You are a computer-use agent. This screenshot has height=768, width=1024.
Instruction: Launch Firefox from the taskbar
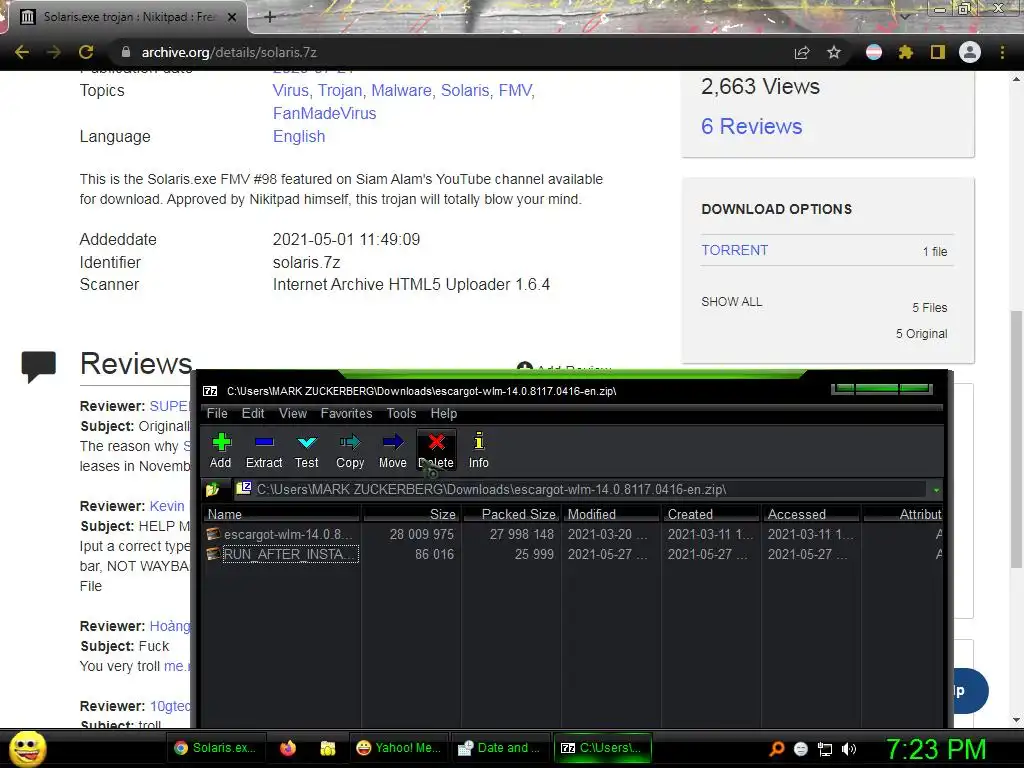pyautogui.click(x=287, y=748)
